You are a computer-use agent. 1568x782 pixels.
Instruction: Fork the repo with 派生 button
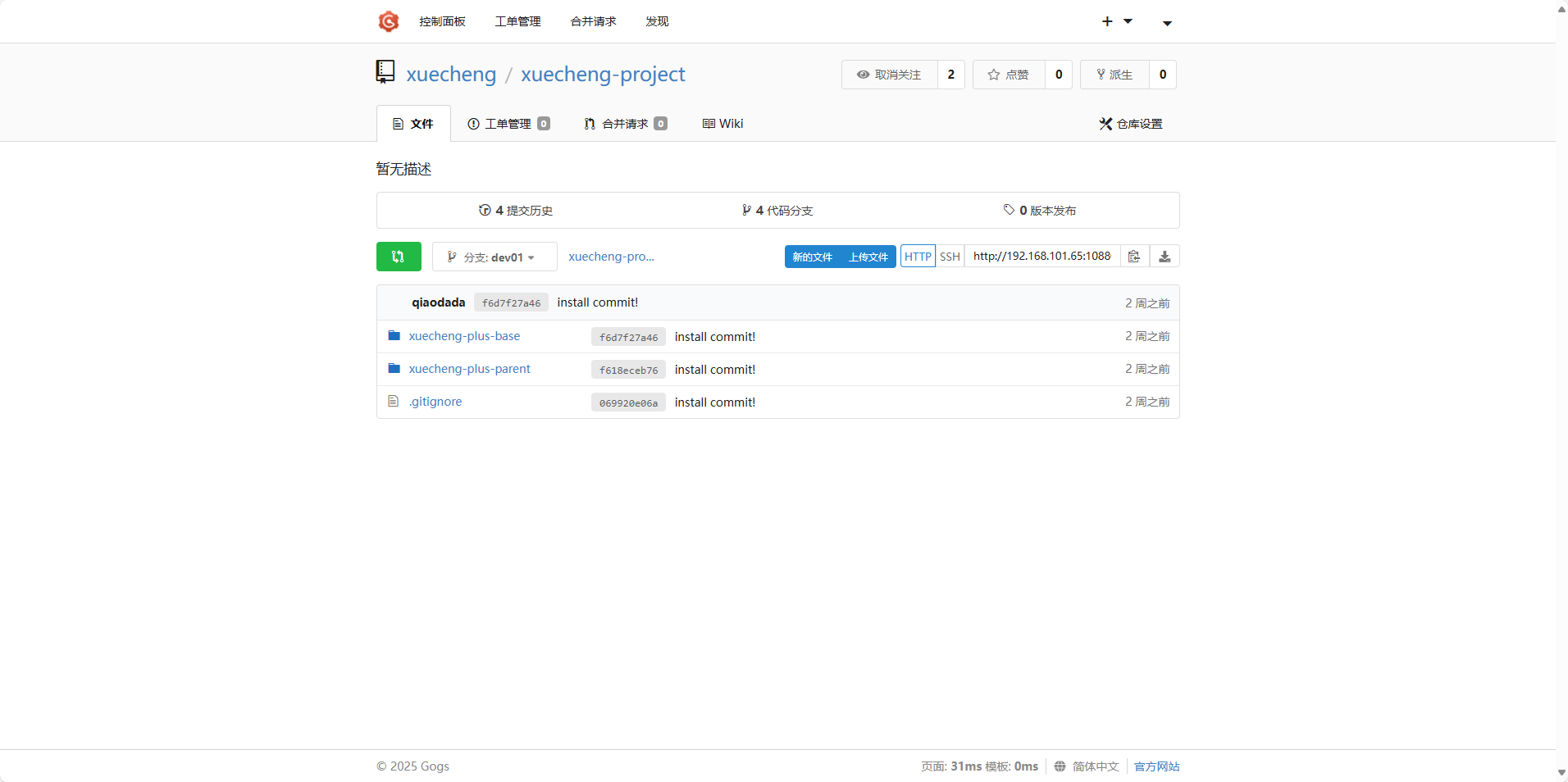[1114, 75]
